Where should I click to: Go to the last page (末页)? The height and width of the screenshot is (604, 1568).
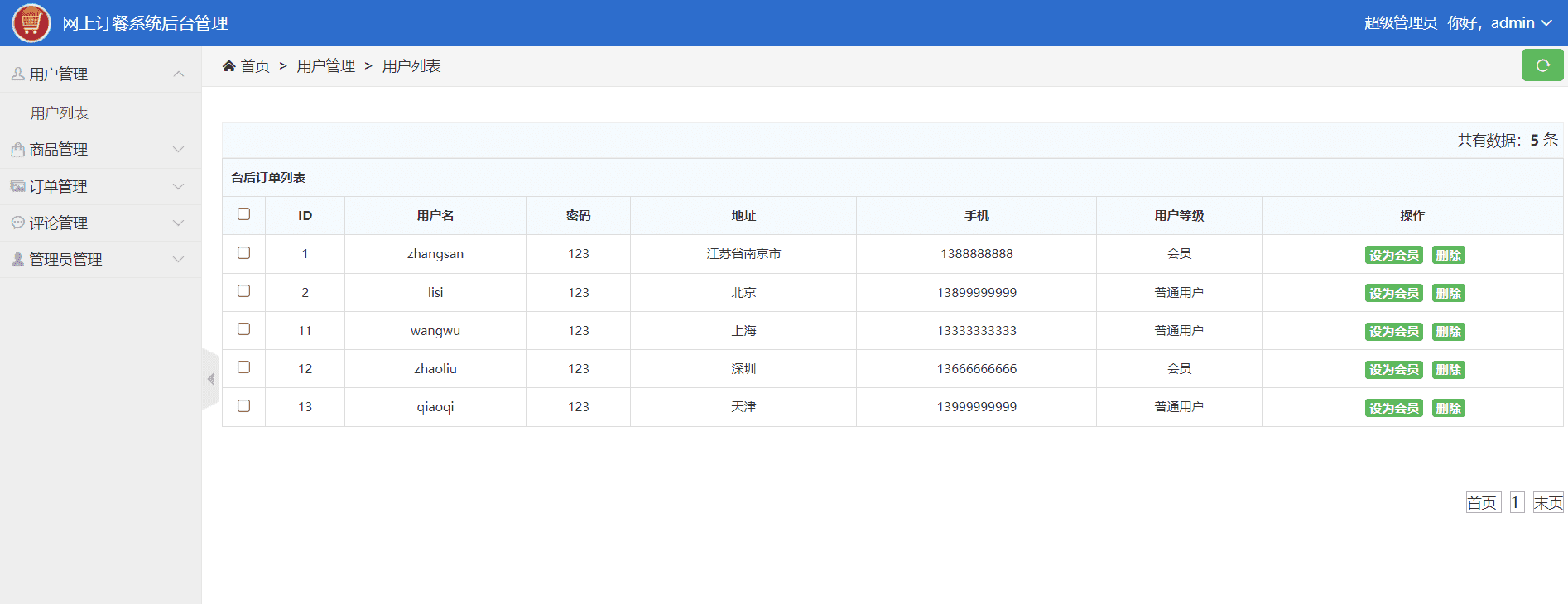click(1547, 503)
